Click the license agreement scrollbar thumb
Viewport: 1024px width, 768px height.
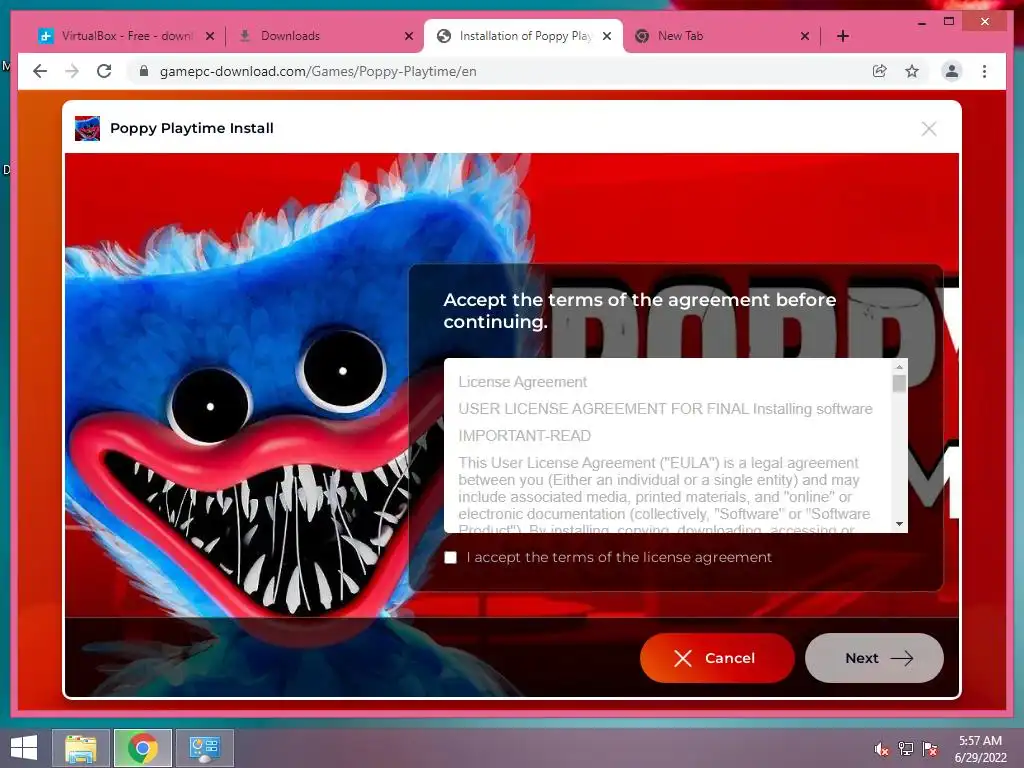coord(899,383)
